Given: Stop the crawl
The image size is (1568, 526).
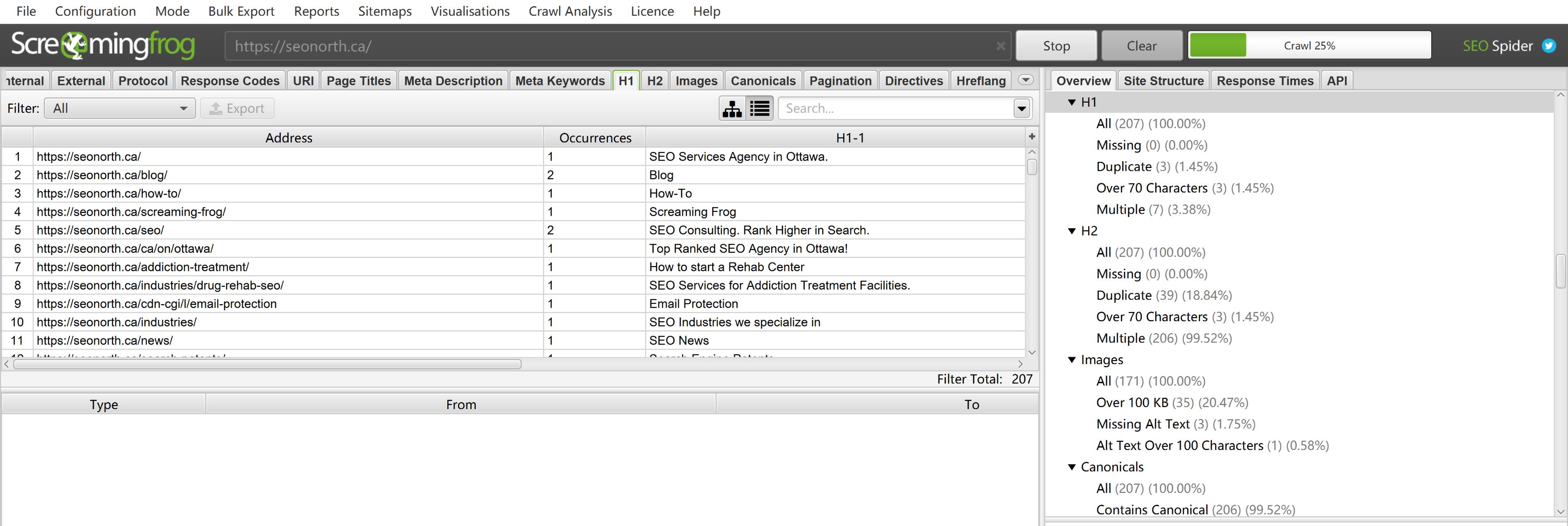Looking at the screenshot, I should coord(1056,46).
